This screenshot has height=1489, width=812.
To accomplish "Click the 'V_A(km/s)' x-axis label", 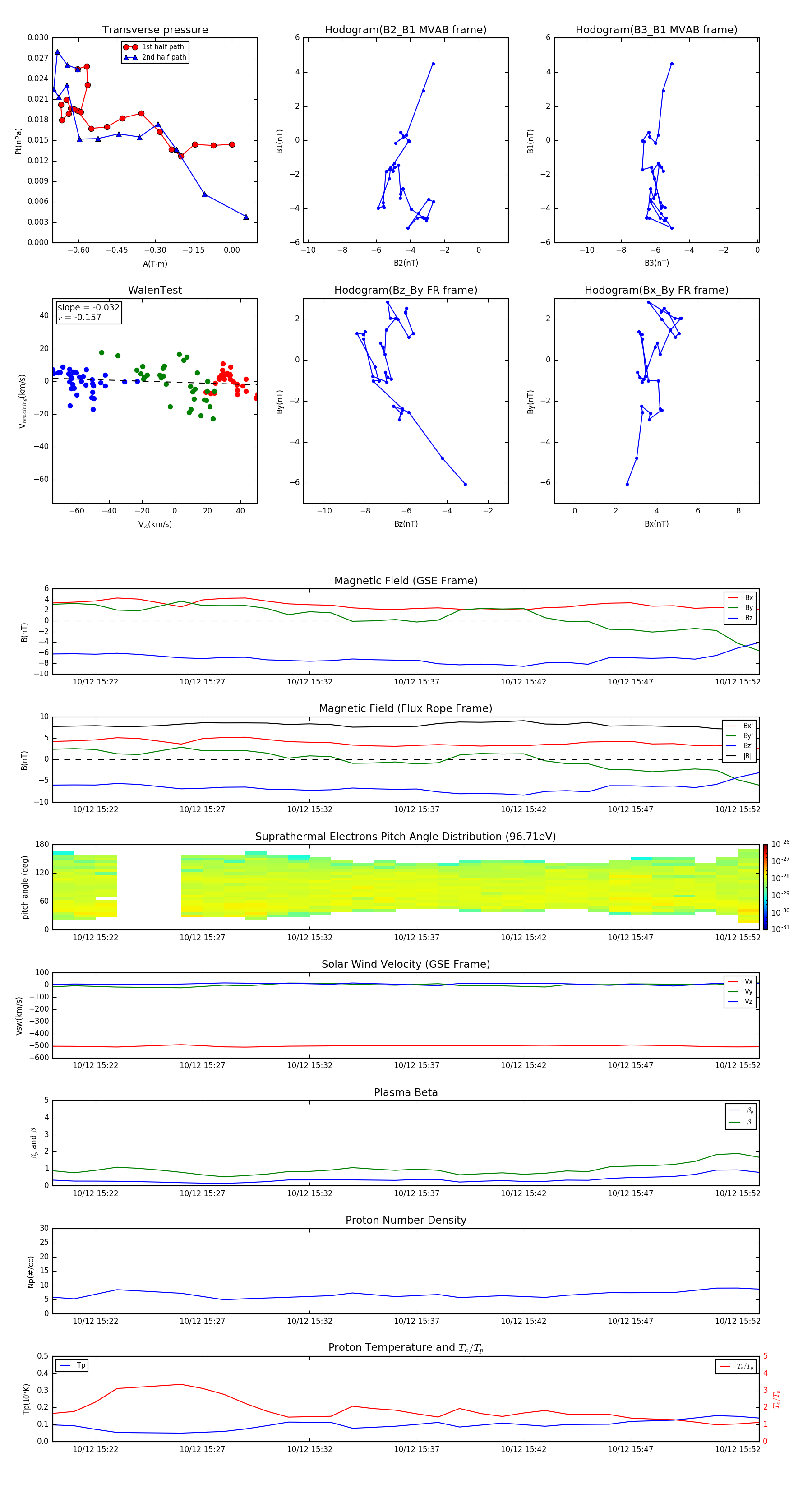I will [155, 524].
